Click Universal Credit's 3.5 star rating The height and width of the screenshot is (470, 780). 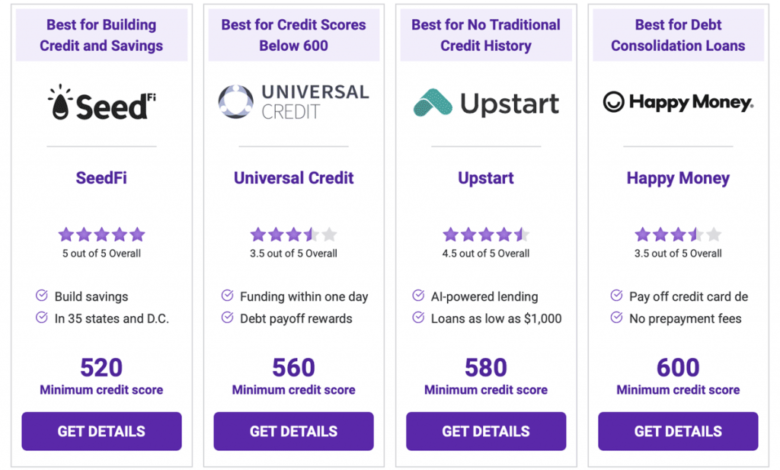point(293,234)
